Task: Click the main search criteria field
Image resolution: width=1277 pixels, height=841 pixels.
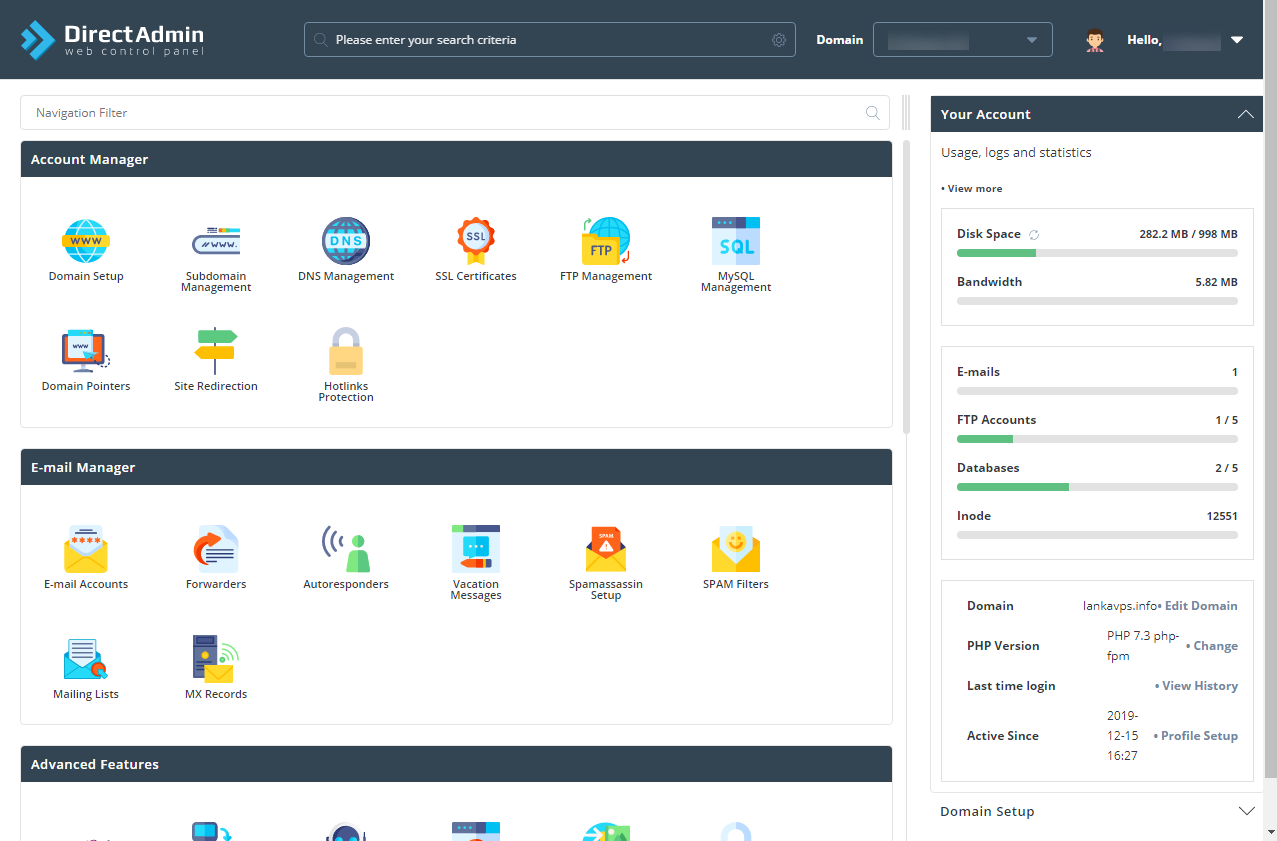Action: coord(550,40)
